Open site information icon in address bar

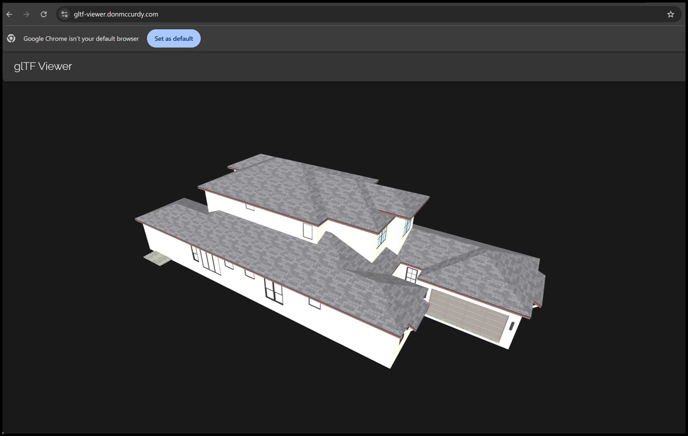pyautogui.click(x=64, y=14)
